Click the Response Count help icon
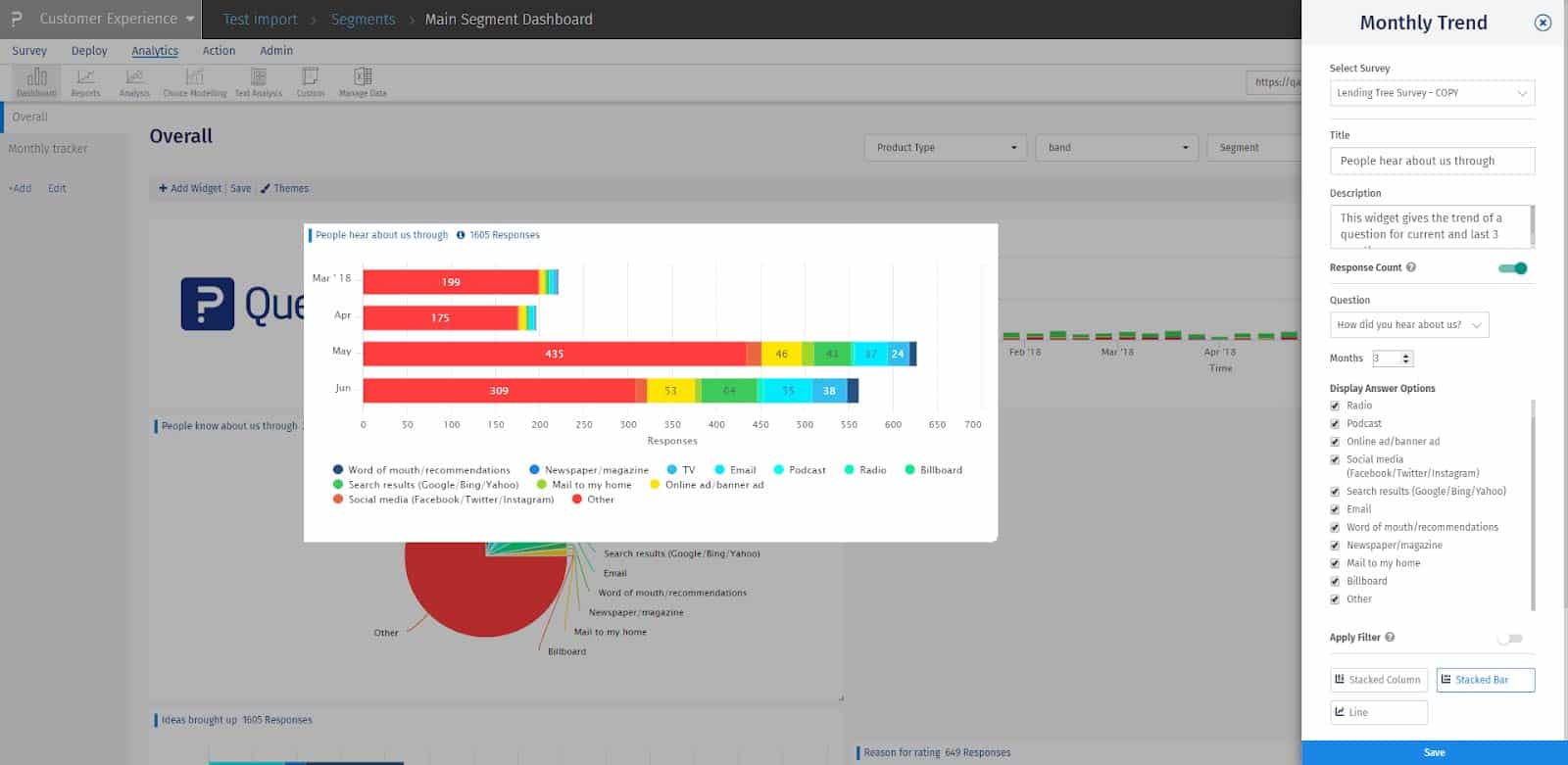This screenshot has width=1568, height=765. [1411, 267]
